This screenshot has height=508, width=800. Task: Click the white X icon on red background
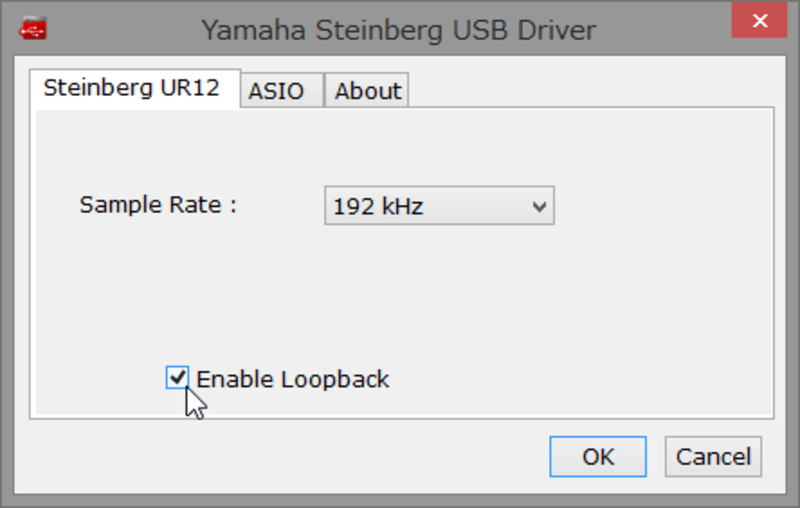[x=760, y=20]
